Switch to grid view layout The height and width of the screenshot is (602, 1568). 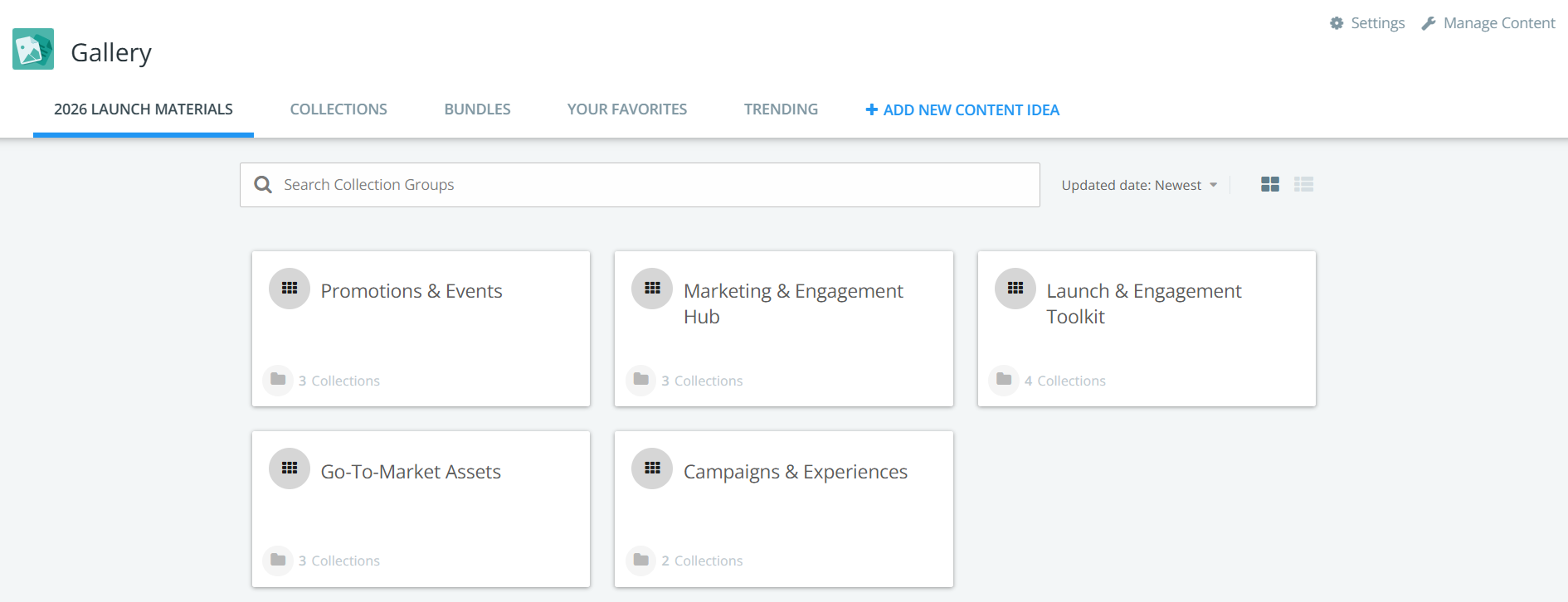[1269, 185]
